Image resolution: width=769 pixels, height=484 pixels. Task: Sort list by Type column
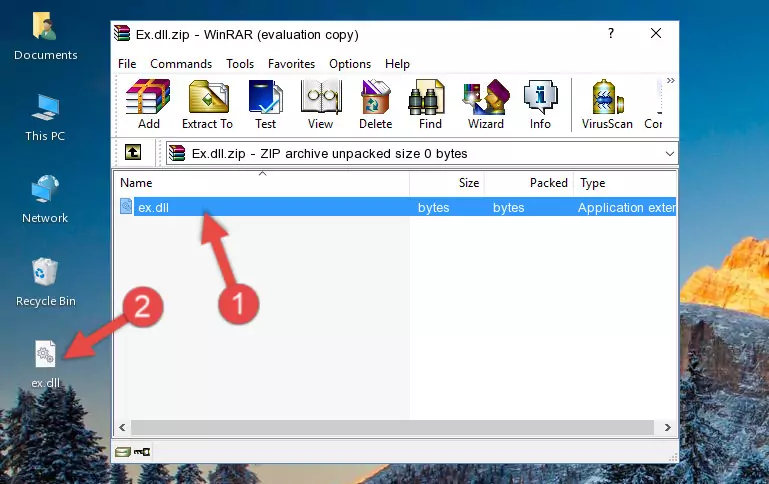pyautogui.click(x=625, y=183)
